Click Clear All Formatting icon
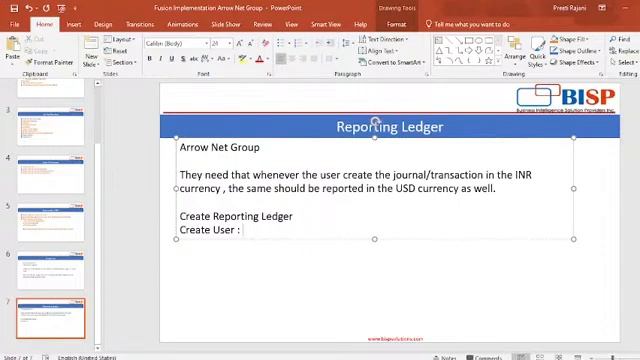Viewport: 640px width, 360px height. pos(265,43)
